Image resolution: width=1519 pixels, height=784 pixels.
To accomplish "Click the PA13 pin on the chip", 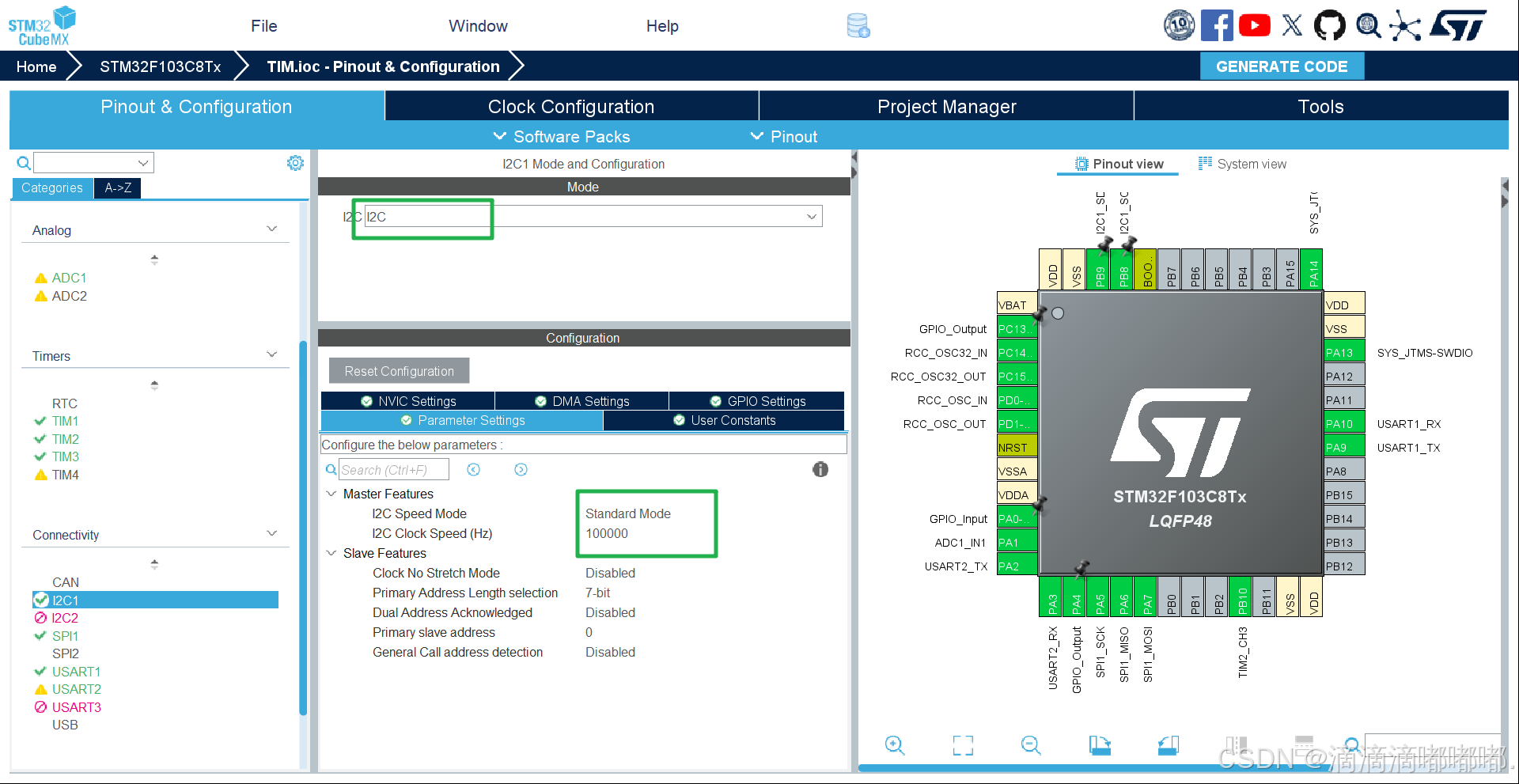I will coord(1344,352).
